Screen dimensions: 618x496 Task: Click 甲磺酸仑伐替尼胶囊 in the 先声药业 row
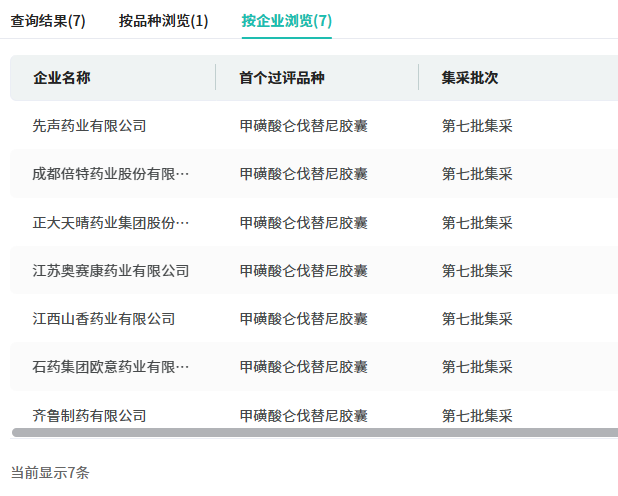pos(304,126)
